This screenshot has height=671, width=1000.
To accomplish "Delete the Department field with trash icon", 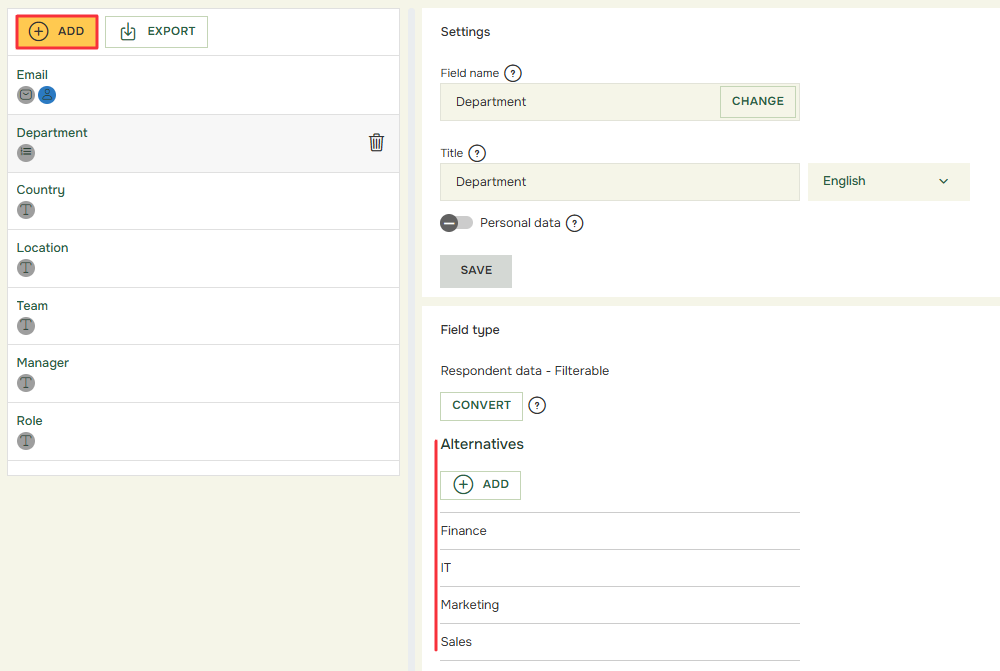I will click(x=376, y=142).
